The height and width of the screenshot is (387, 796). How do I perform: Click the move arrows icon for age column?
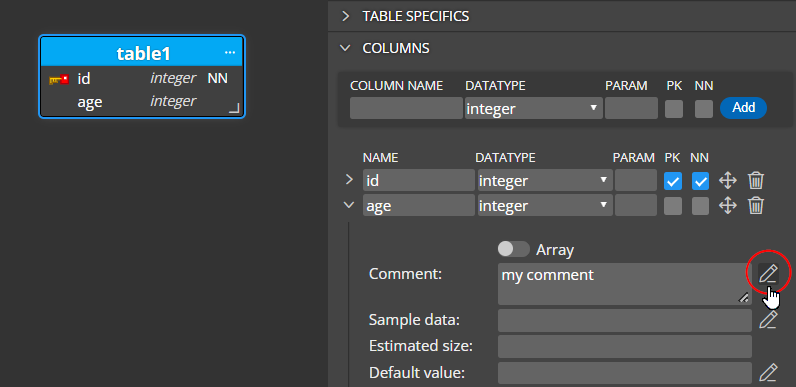coord(727,205)
